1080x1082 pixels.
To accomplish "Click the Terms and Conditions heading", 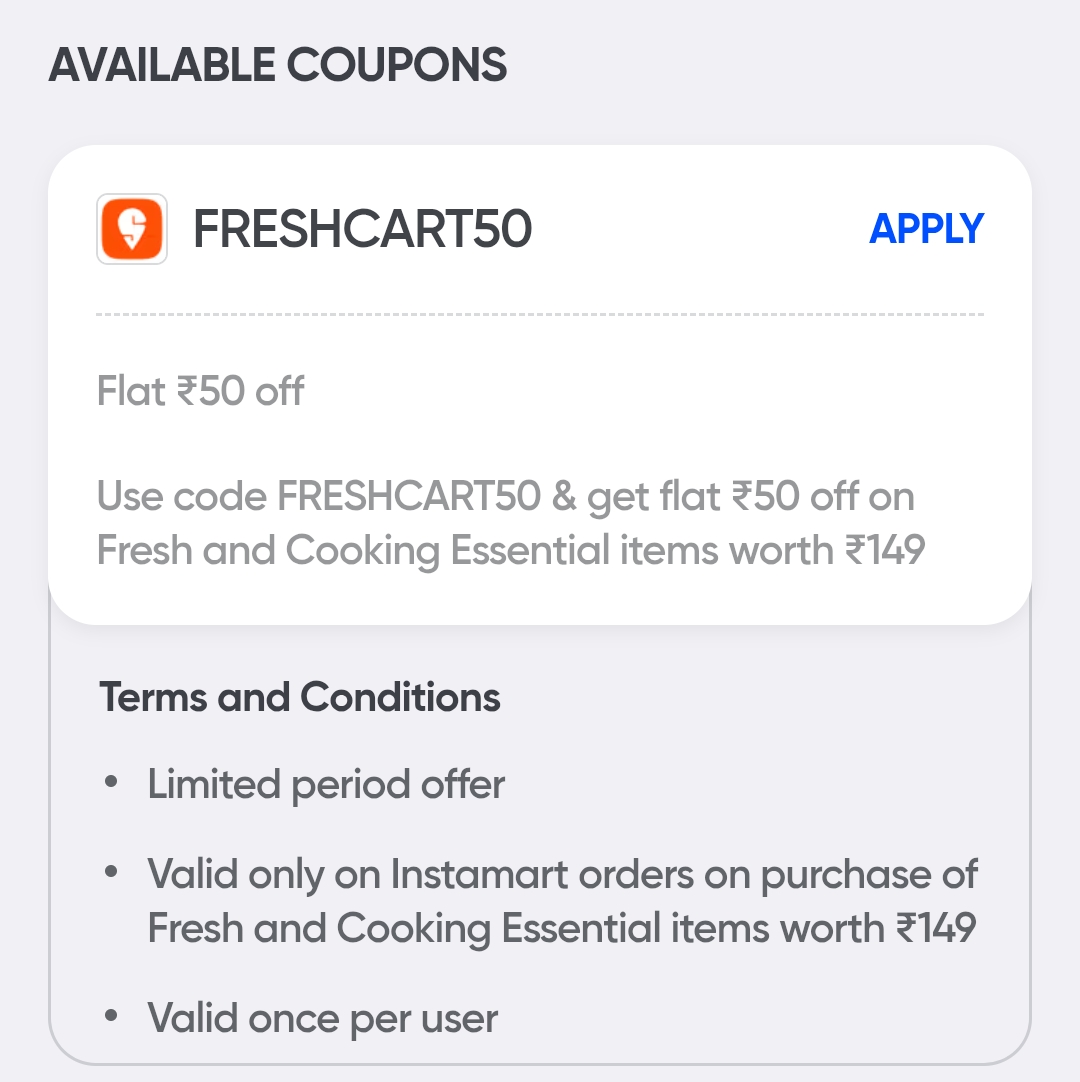I will point(300,697).
